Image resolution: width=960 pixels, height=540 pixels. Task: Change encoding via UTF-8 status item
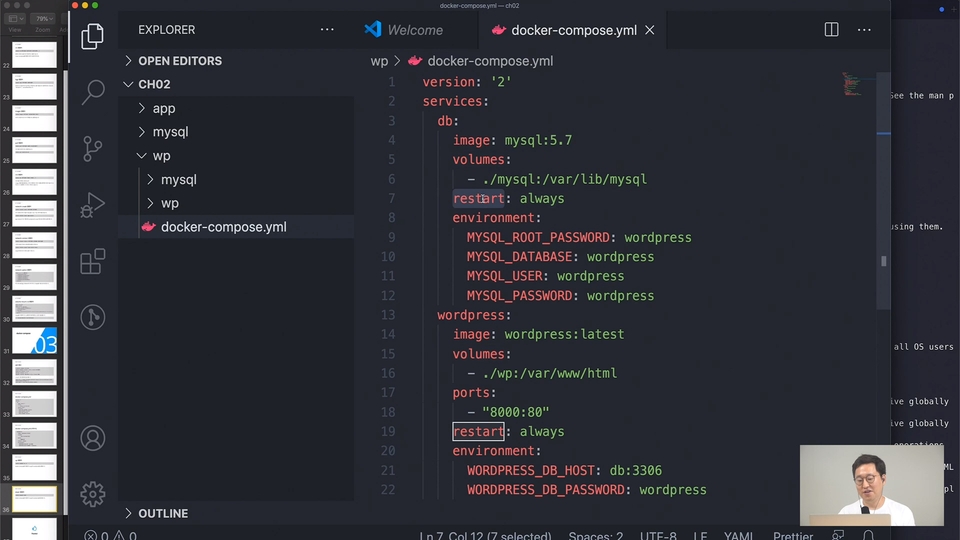click(x=658, y=536)
